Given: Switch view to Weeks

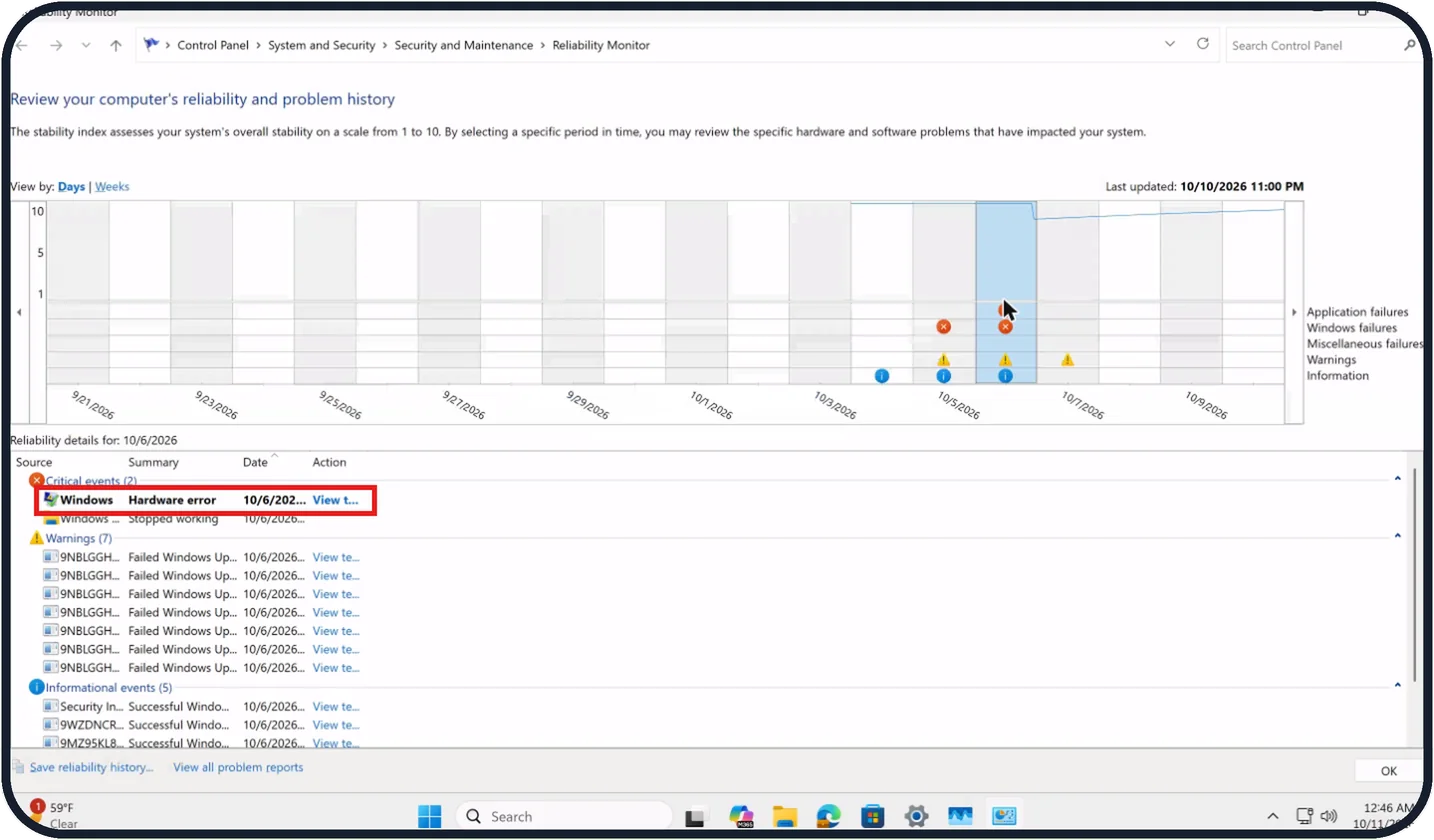Looking at the screenshot, I should [x=112, y=187].
